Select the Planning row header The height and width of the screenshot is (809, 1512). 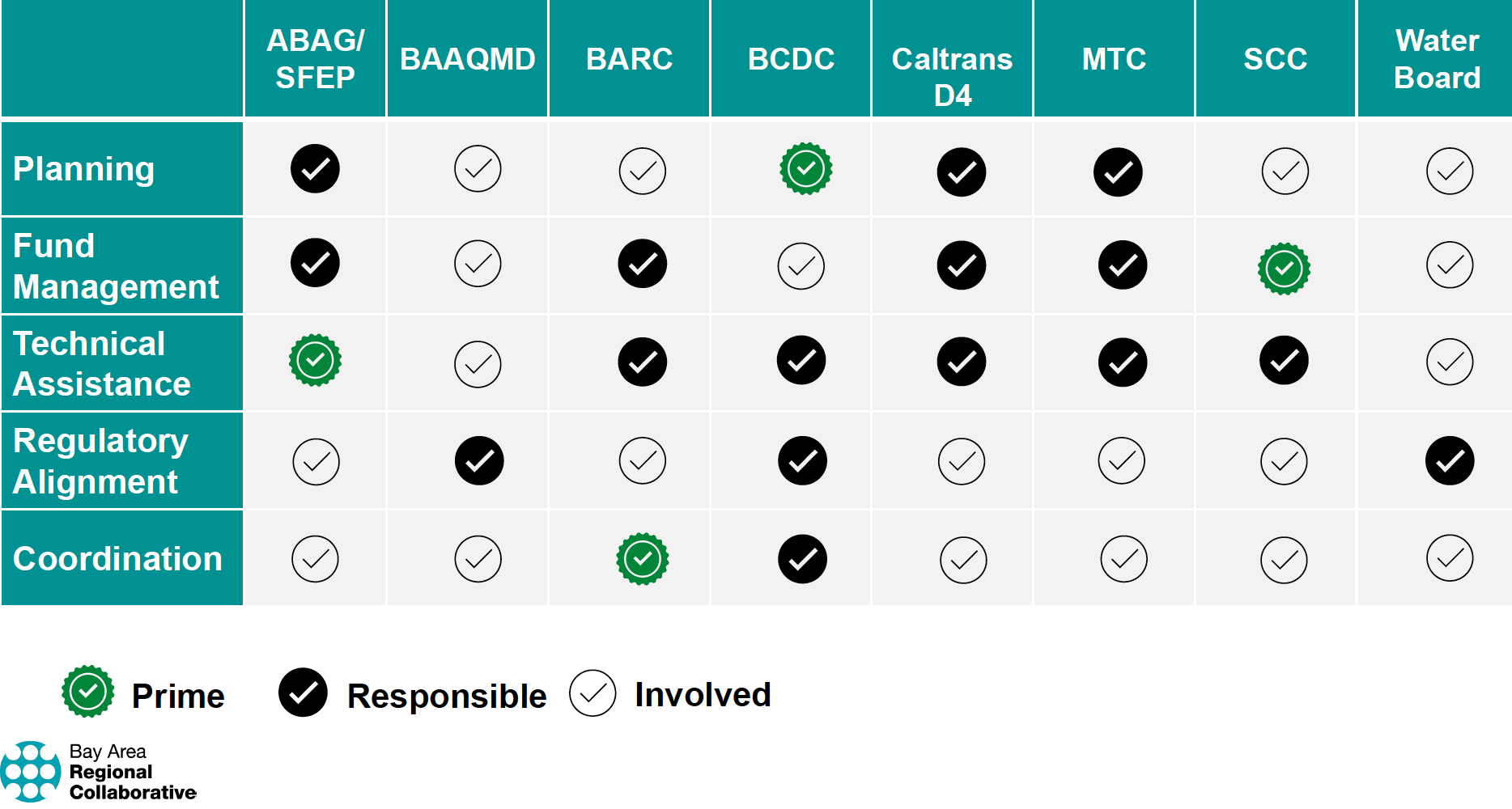pyautogui.click(x=122, y=169)
